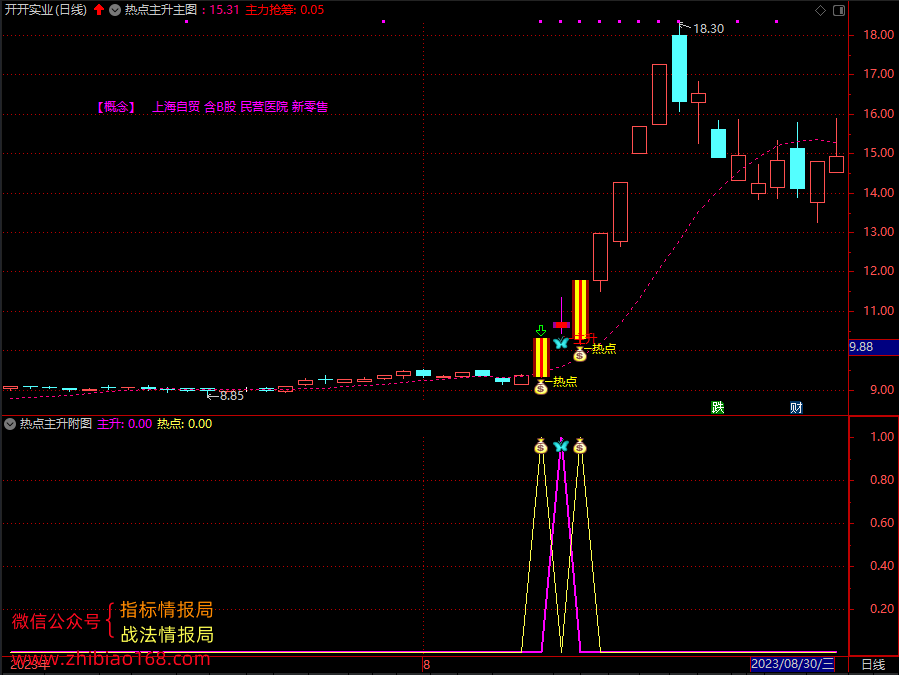Expand the 热点主升附图 indicator dropdown

pyautogui.click(x=10, y=424)
